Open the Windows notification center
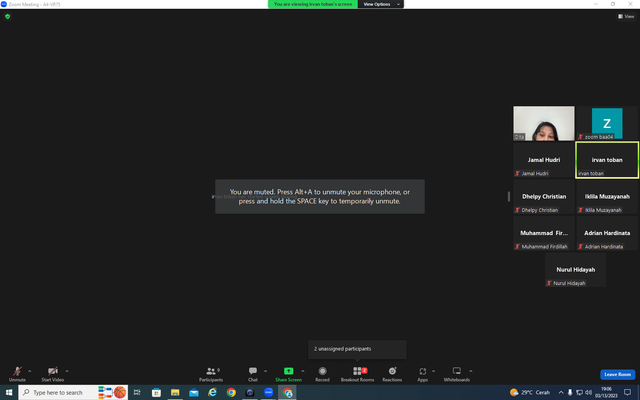This screenshot has height=400, width=640. click(x=627, y=392)
